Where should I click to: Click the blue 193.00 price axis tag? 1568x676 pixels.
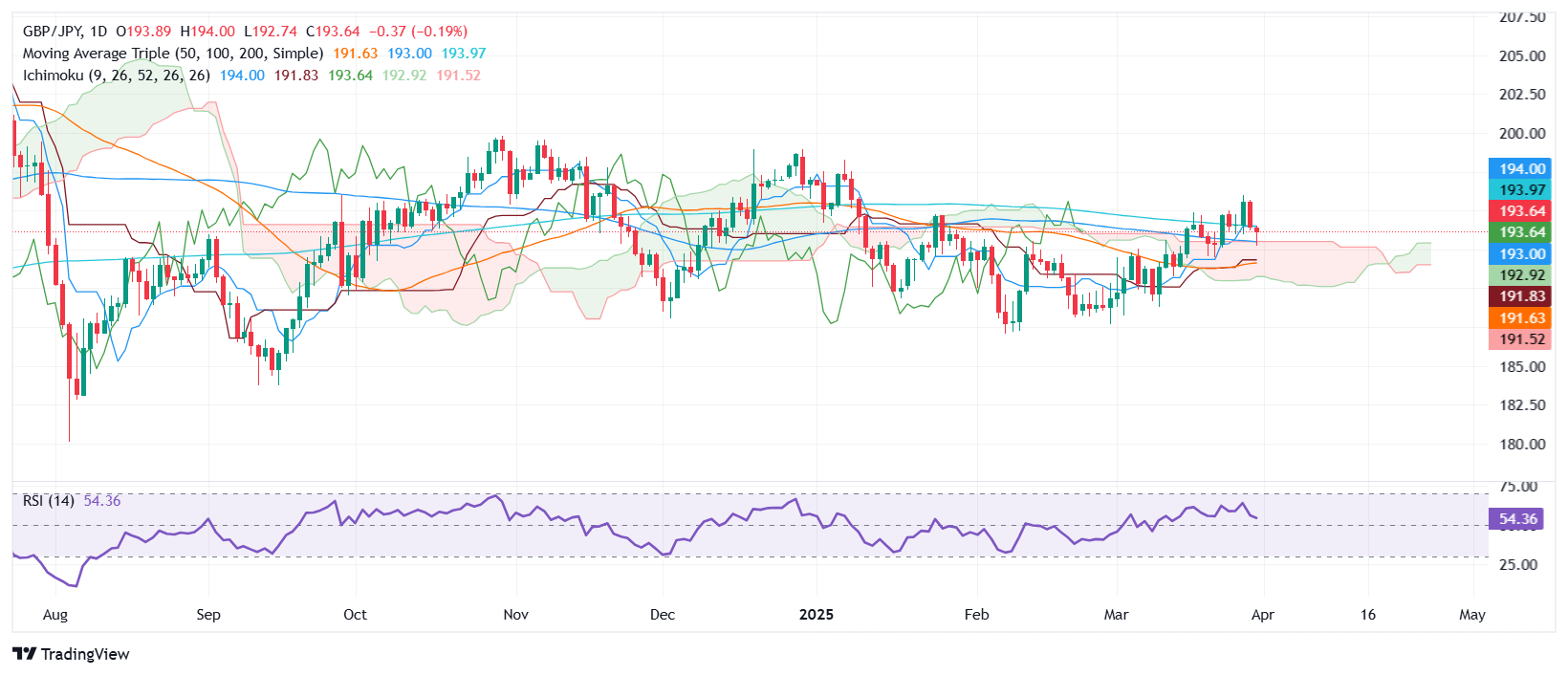pyautogui.click(x=1520, y=254)
